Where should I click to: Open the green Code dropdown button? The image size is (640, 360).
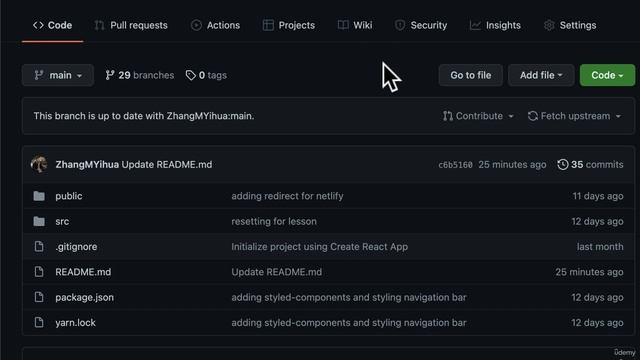(x=607, y=75)
